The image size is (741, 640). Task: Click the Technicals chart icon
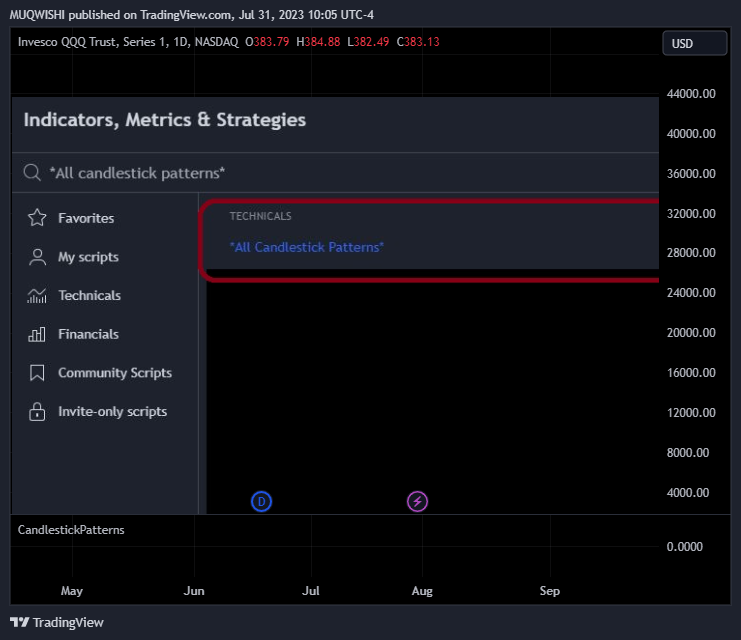37,295
